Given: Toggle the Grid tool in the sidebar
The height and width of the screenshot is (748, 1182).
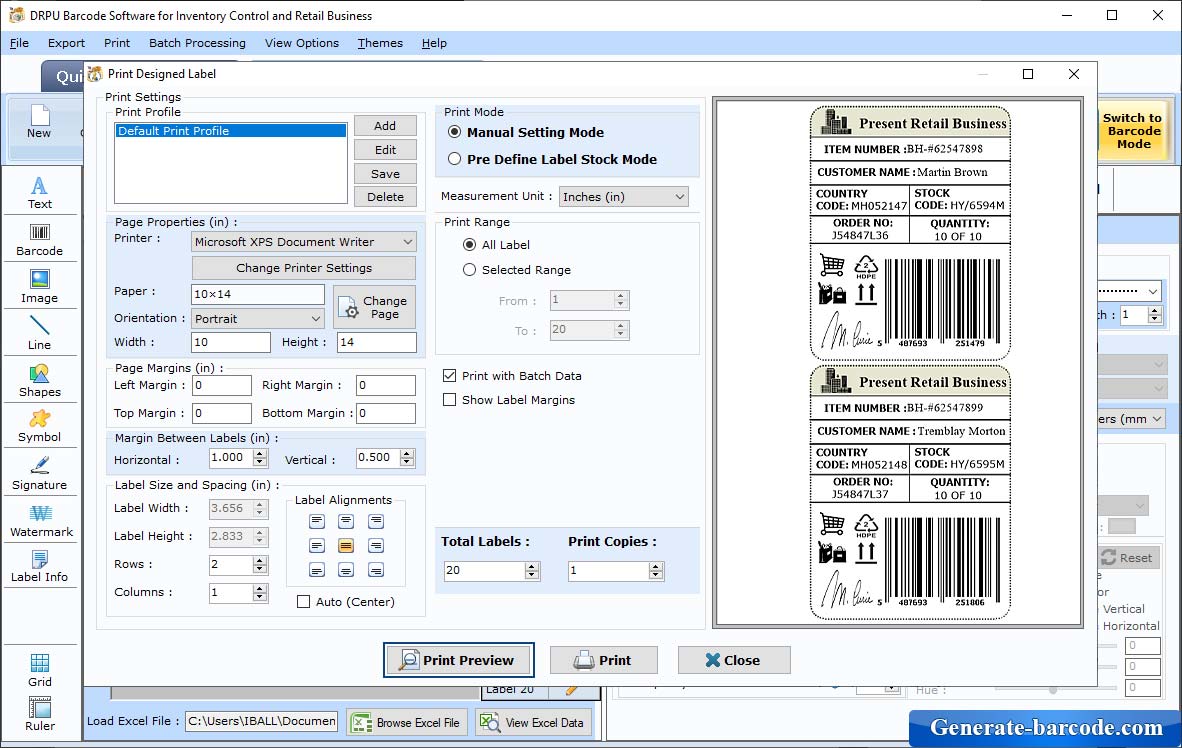Looking at the screenshot, I should (40, 670).
